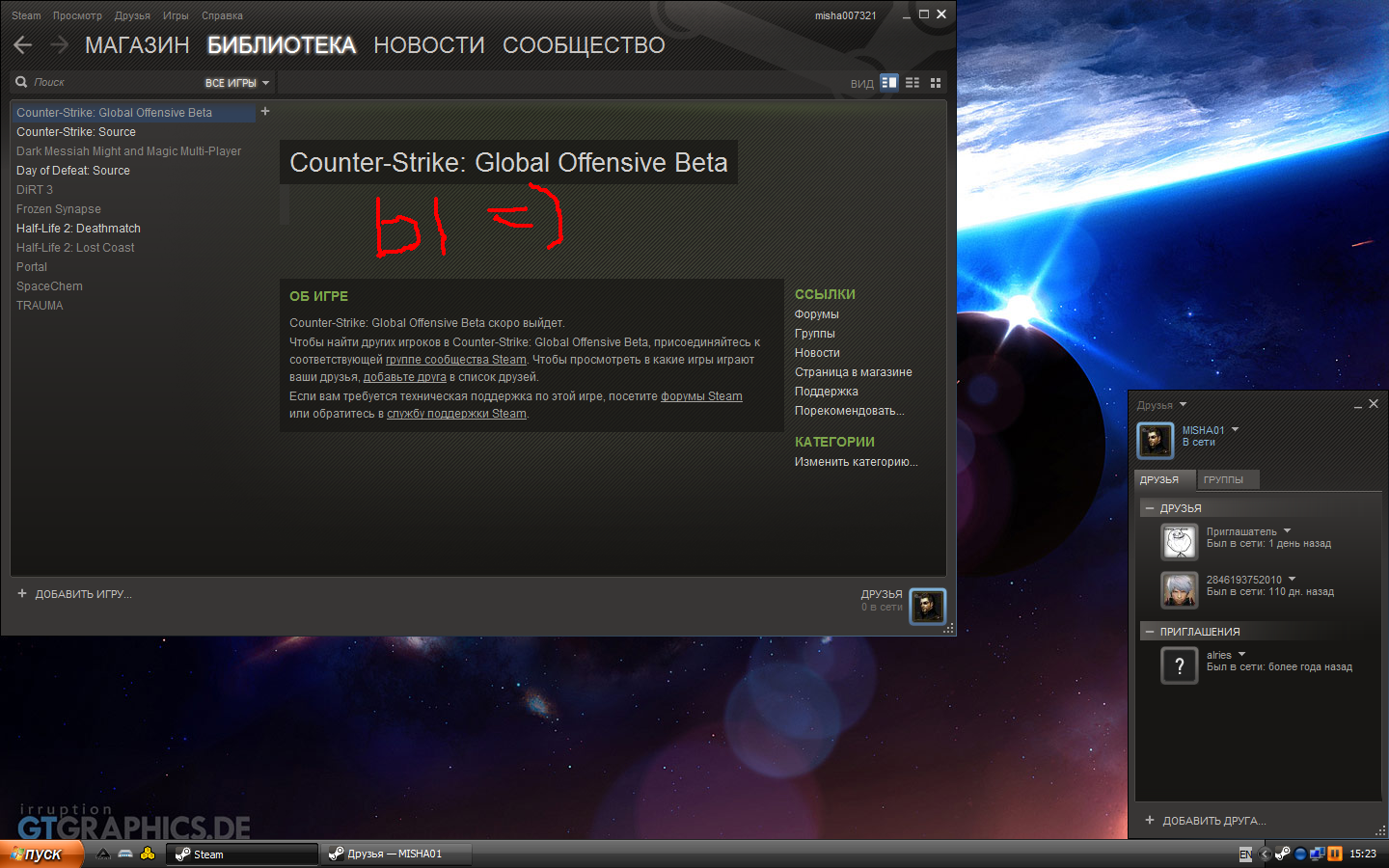Click the misha007321 account name
The image size is (1389, 868).
[x=846, y=15]
